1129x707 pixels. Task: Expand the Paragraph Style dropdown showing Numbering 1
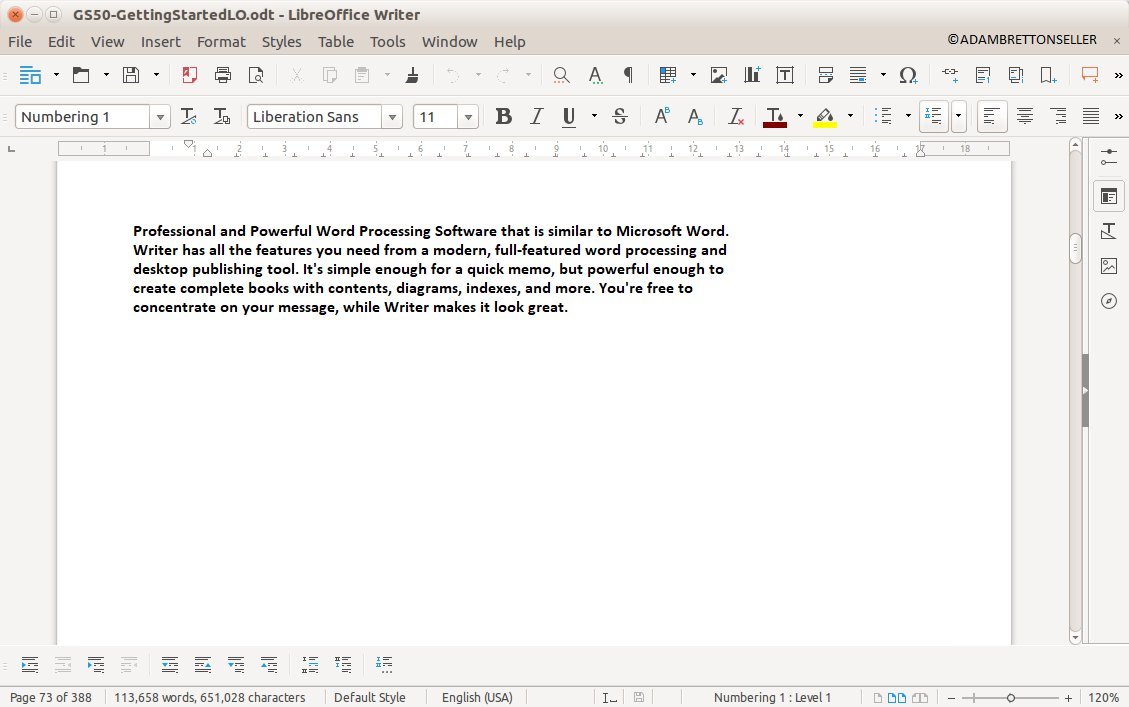click(160, 117)
